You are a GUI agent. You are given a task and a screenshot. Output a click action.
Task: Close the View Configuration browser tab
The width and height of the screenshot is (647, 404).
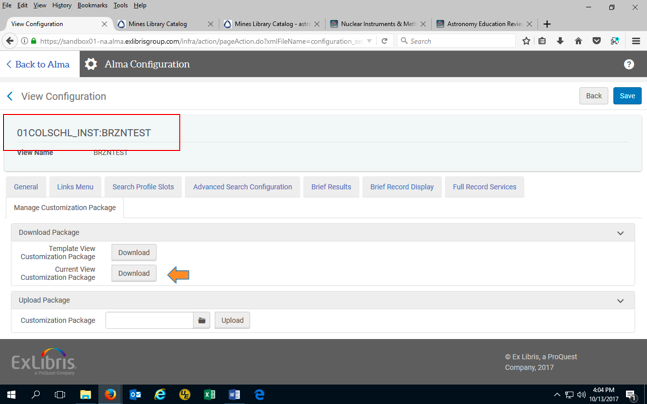(x=104, y=24)
